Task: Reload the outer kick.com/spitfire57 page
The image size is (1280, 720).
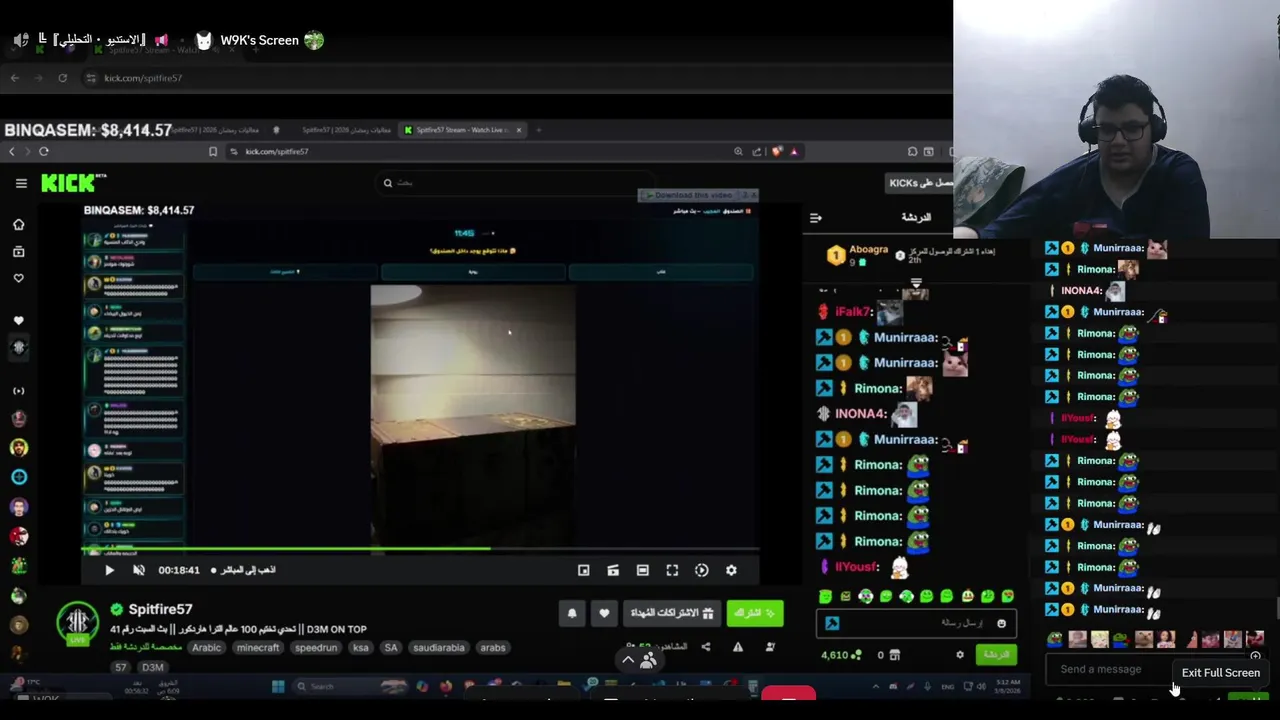Action: (63, 78)
